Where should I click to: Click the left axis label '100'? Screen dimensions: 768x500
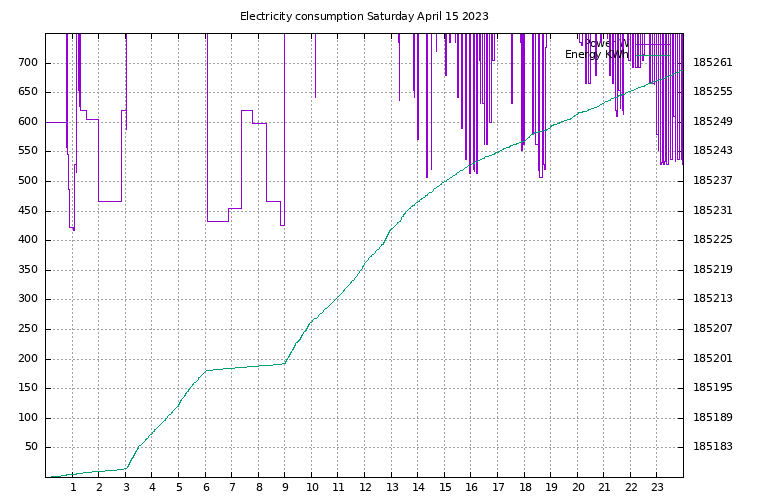click(28, 417)
